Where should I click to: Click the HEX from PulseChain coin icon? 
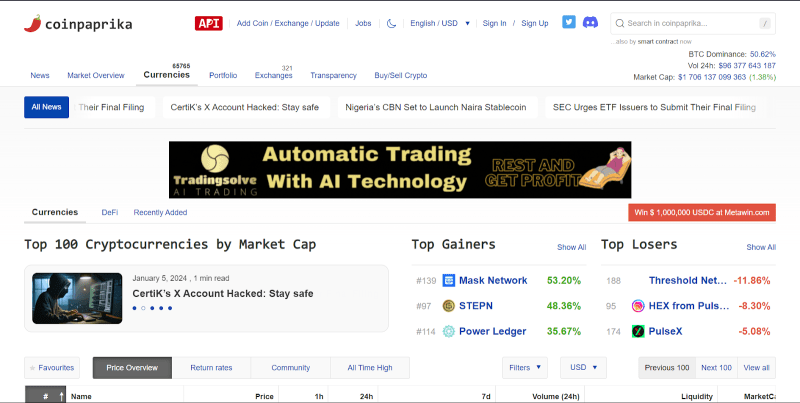click(x=638, y=306)
